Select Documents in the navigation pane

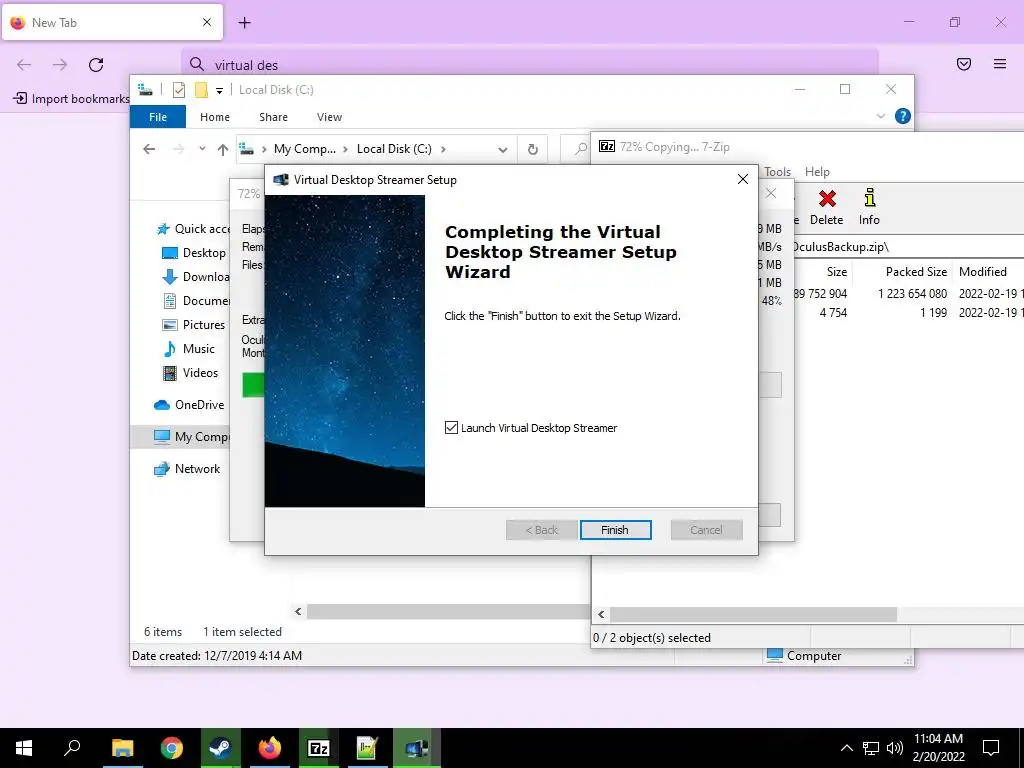[x=196, y=301]
